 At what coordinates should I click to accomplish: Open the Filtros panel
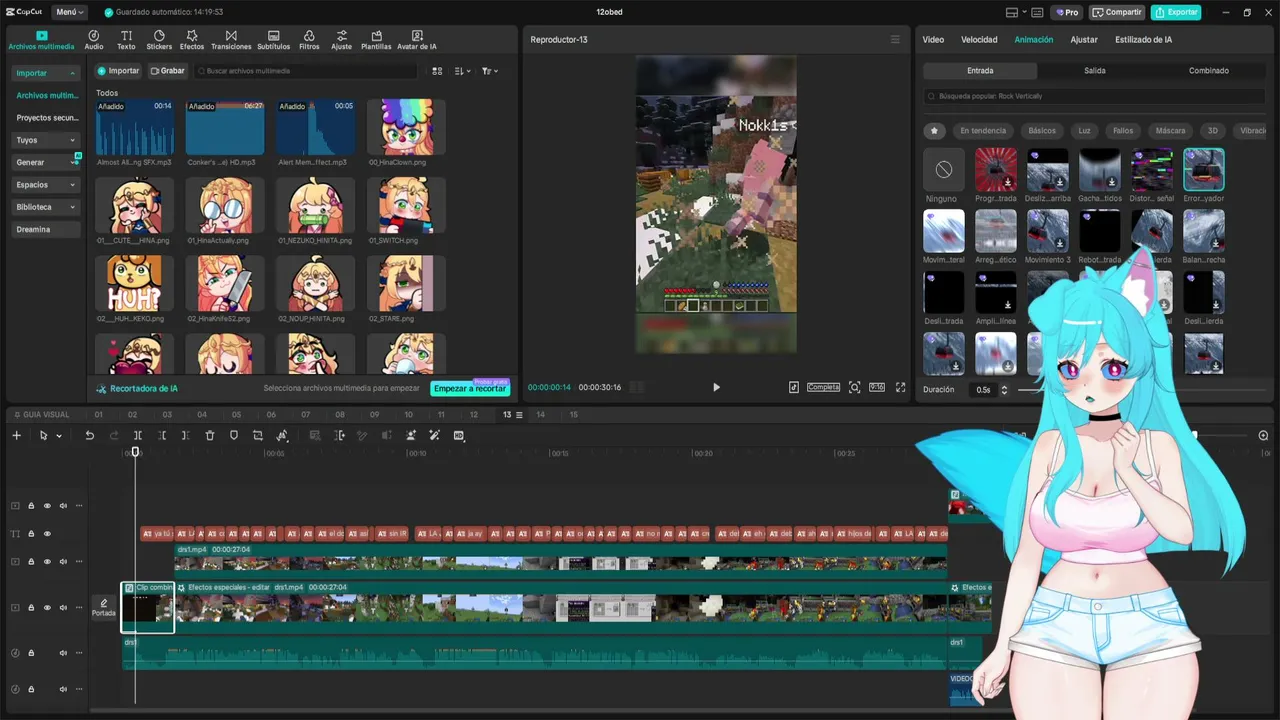coord(309,40)
